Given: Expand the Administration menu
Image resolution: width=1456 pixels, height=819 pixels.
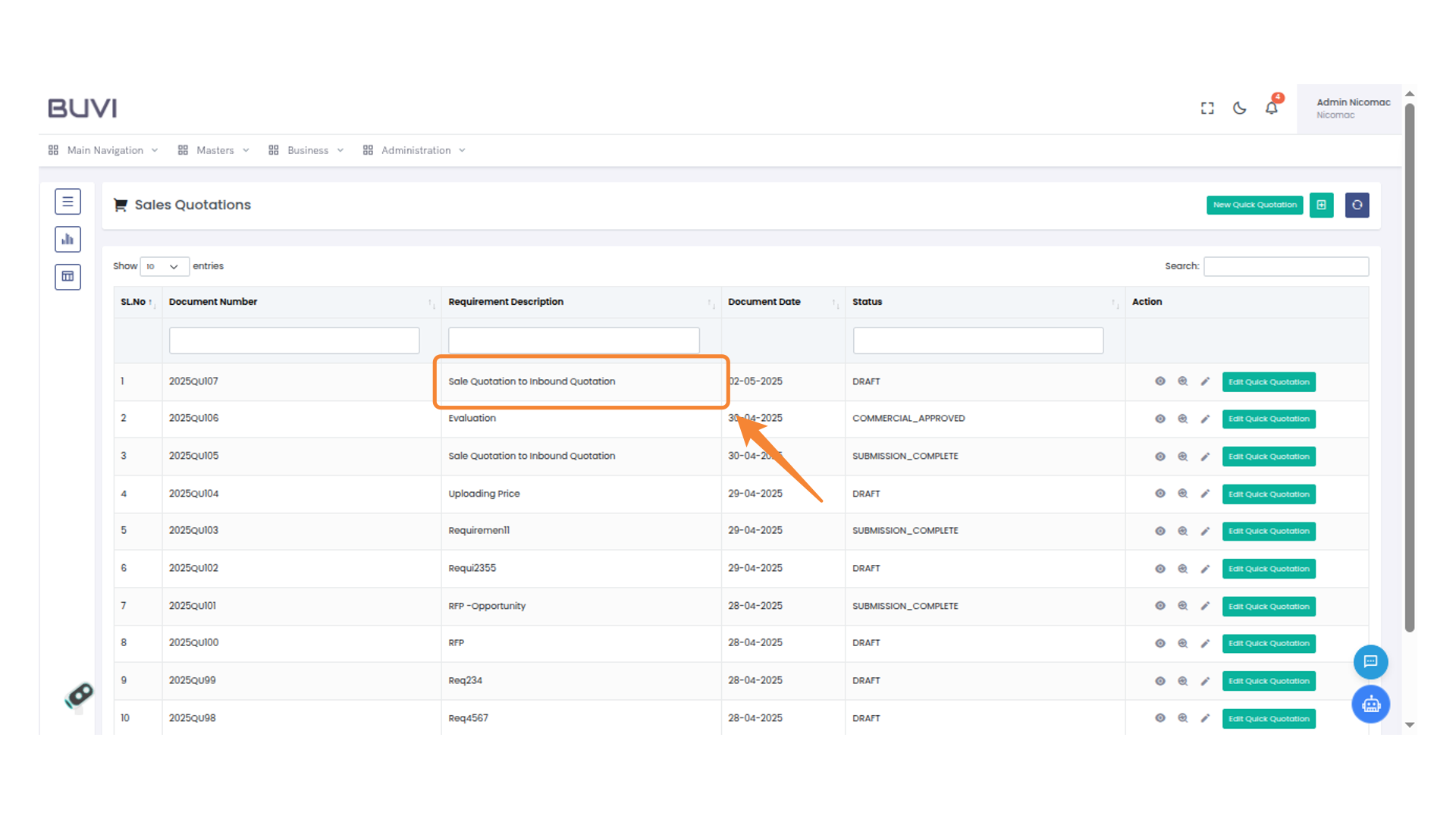Looking at the screenshot, I should click(415, 150).
